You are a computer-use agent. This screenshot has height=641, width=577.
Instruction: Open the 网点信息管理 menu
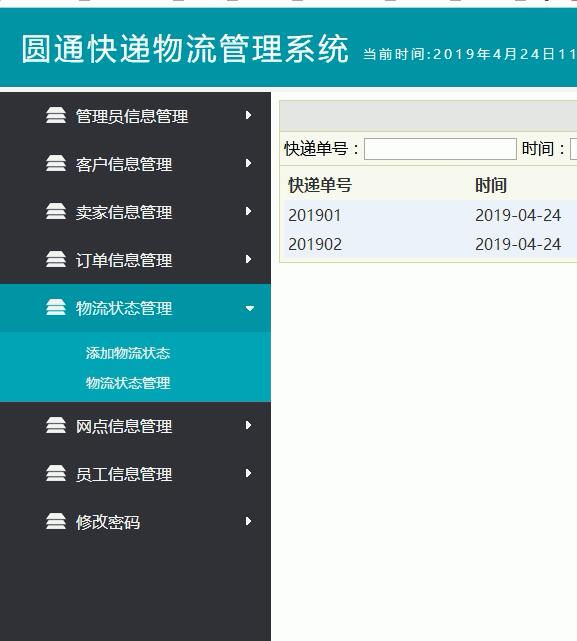(x=123, y=426)
